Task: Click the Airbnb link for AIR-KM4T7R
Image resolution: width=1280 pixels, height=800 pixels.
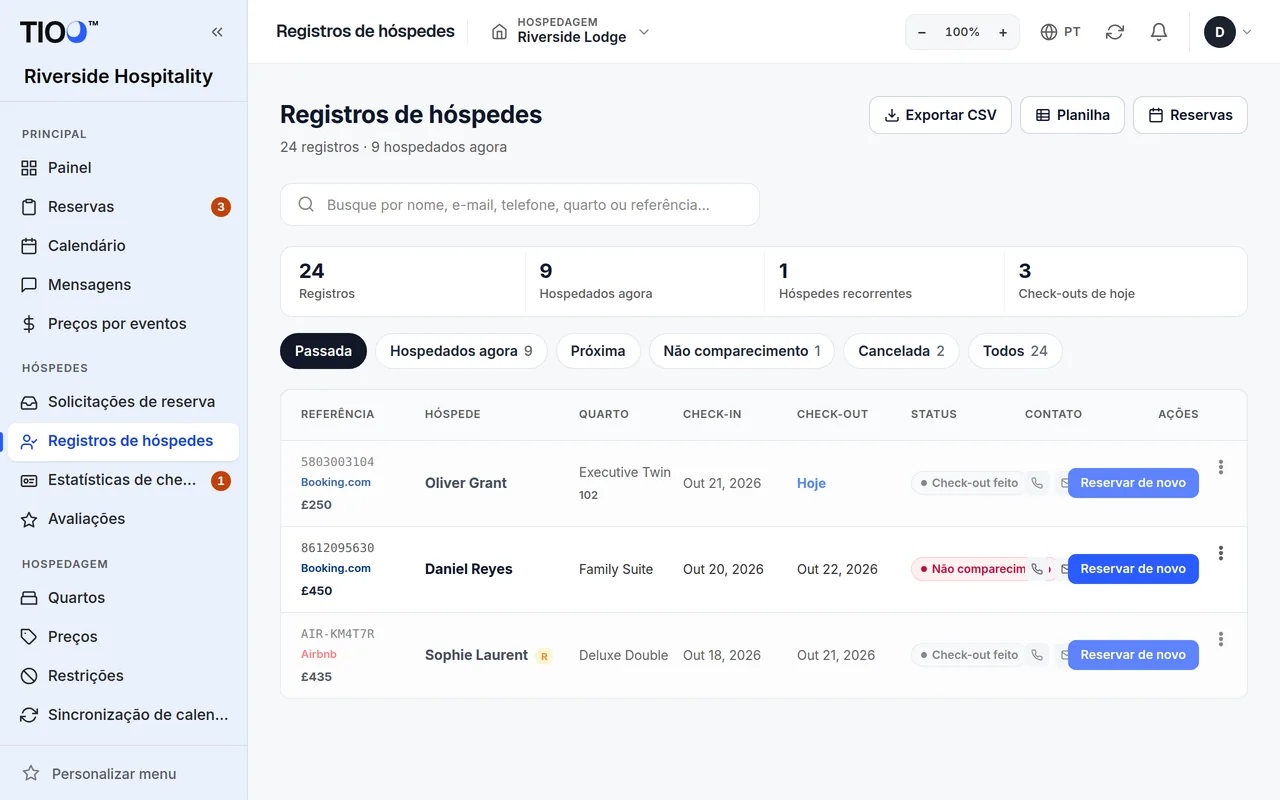Action: pyautogui.click(x=319, y=654)
